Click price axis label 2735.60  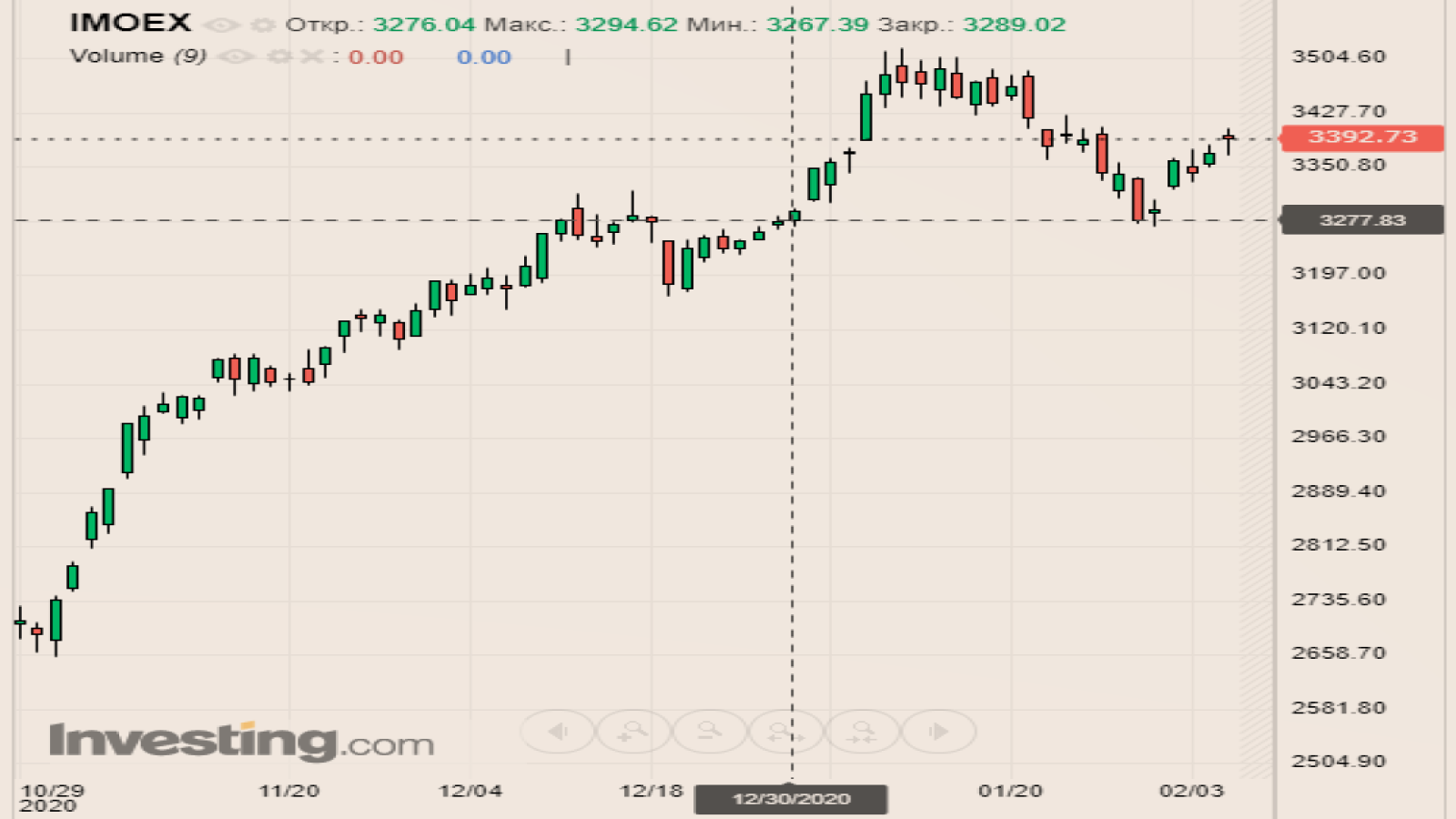(1339, 599)
